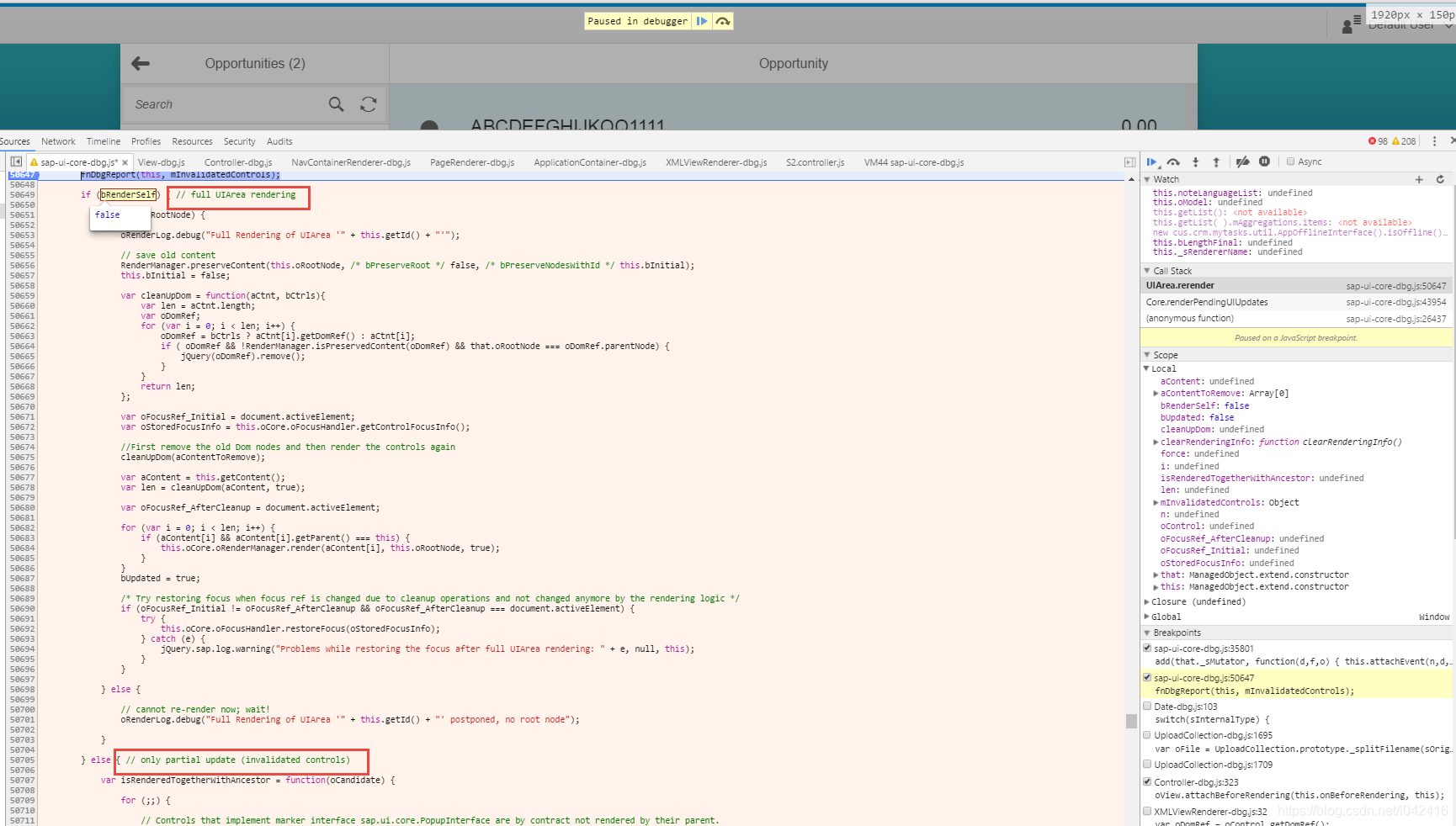The width and height of the screenshot is (1456, 826).
Task: Switch to the Resources panel
Action: [x=192, y=141]
